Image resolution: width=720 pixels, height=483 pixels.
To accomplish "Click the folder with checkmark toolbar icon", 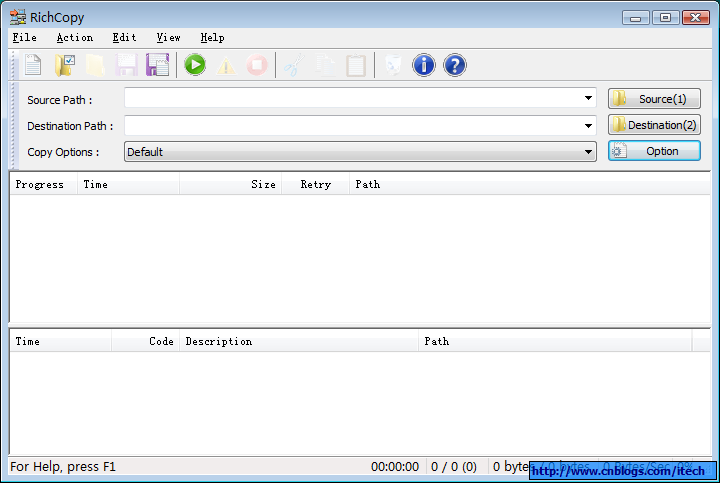I will [64, 65].
